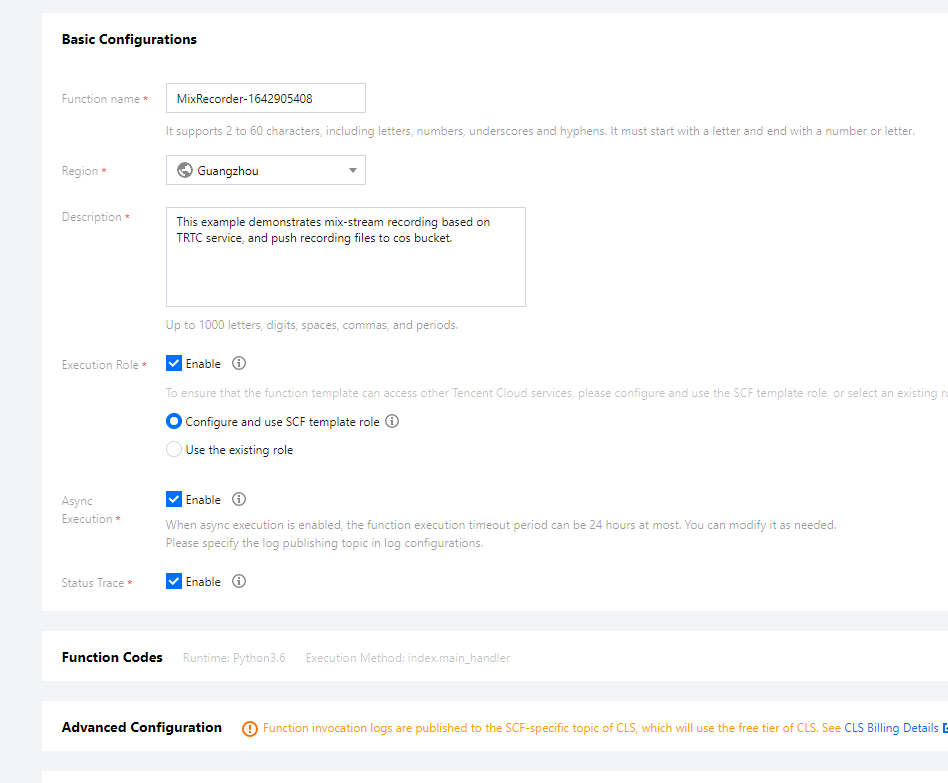Choose the Use the existing role option
Viewport: 948px width, 783px height.
click(x=174, y=450)
